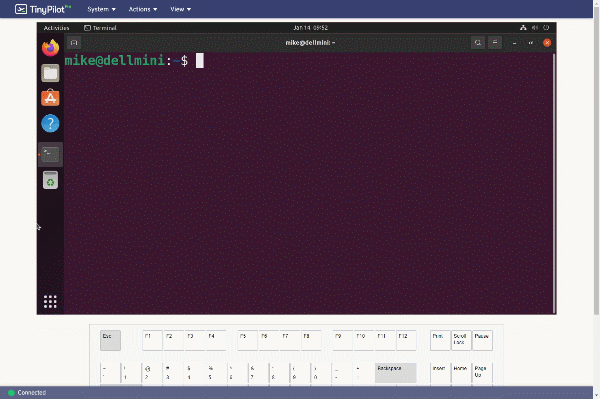600x399 pixels.
Task: Open the Trash icon in dock
Action: (x=51, y=180)
